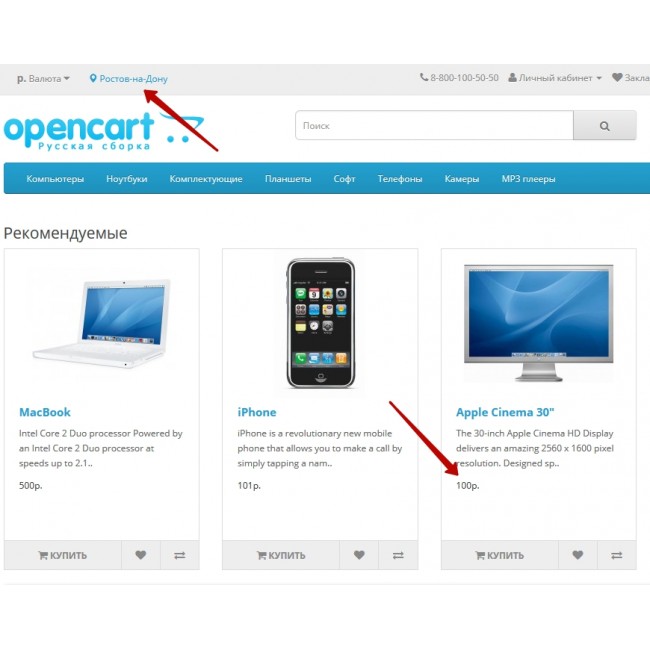
Task: Buy the iPhone with КУПИТЬ button
Action: pyautogui.click(x=281, y=555)
